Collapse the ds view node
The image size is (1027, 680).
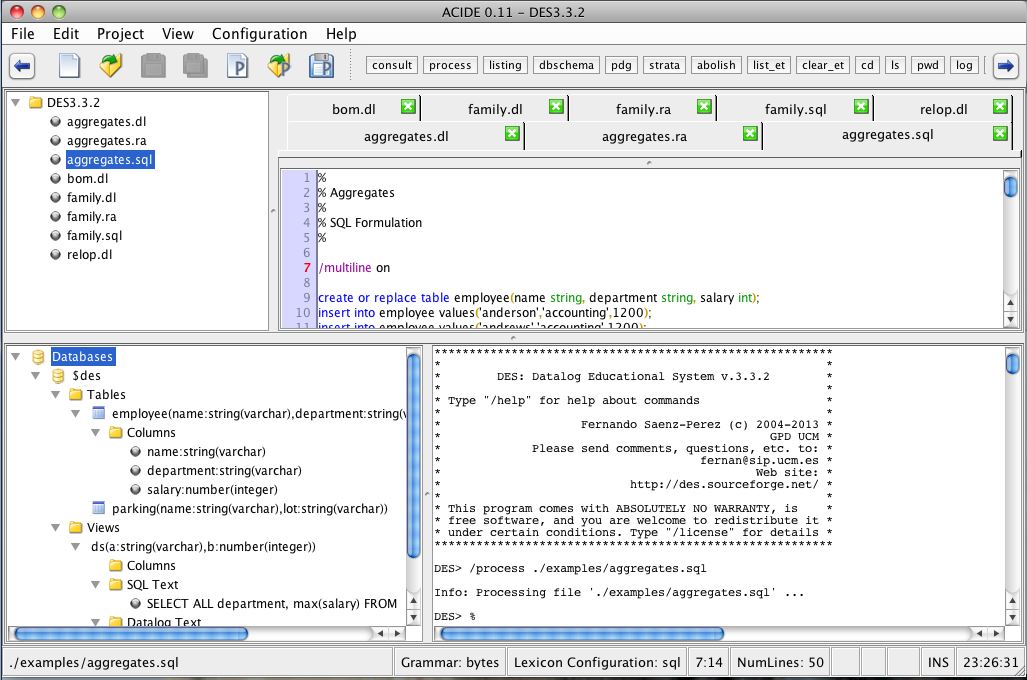(x=76, y=546)
